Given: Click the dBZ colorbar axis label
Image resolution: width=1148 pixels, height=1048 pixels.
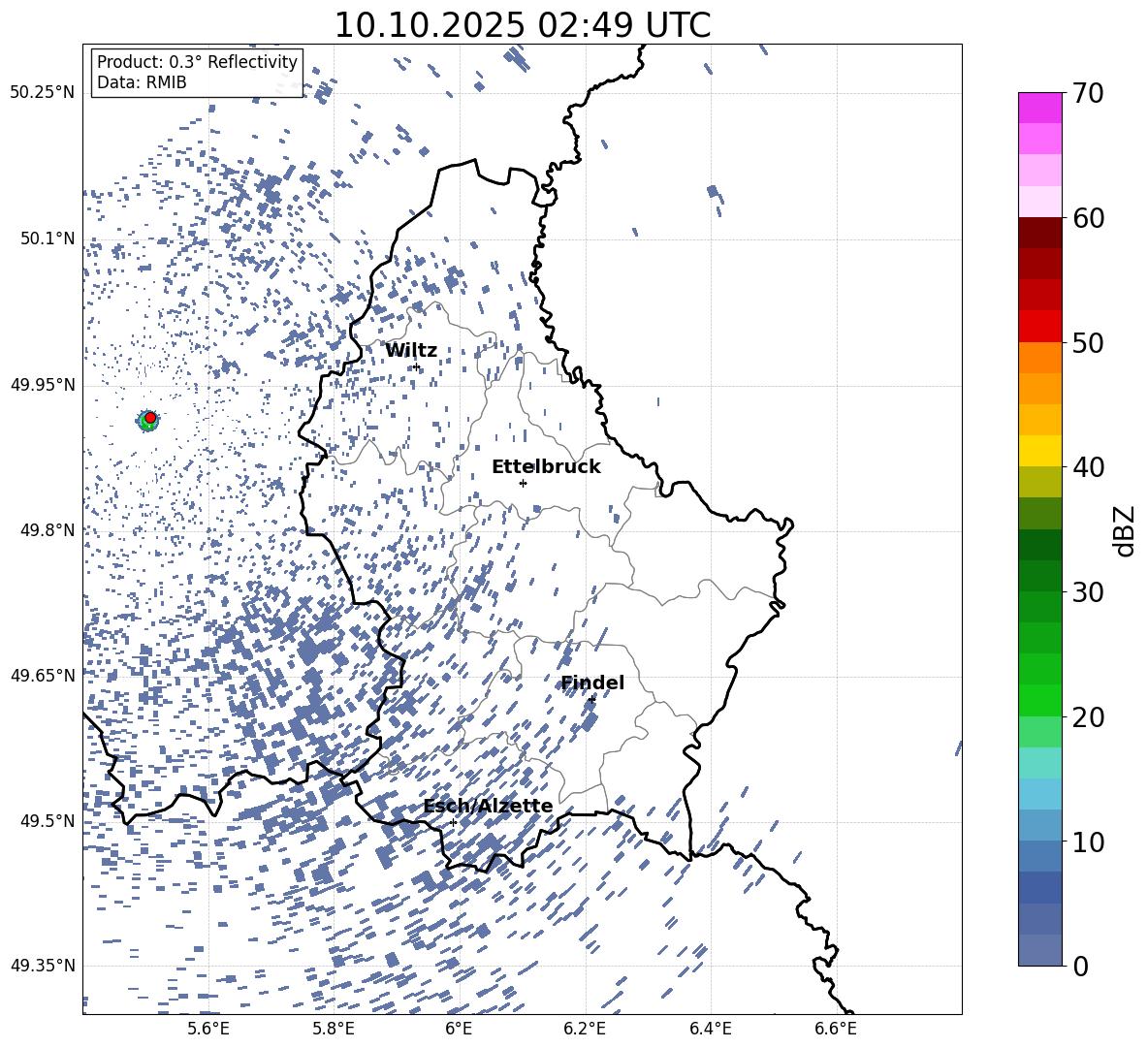Looking at the screenshot, I should point(1126,530).
